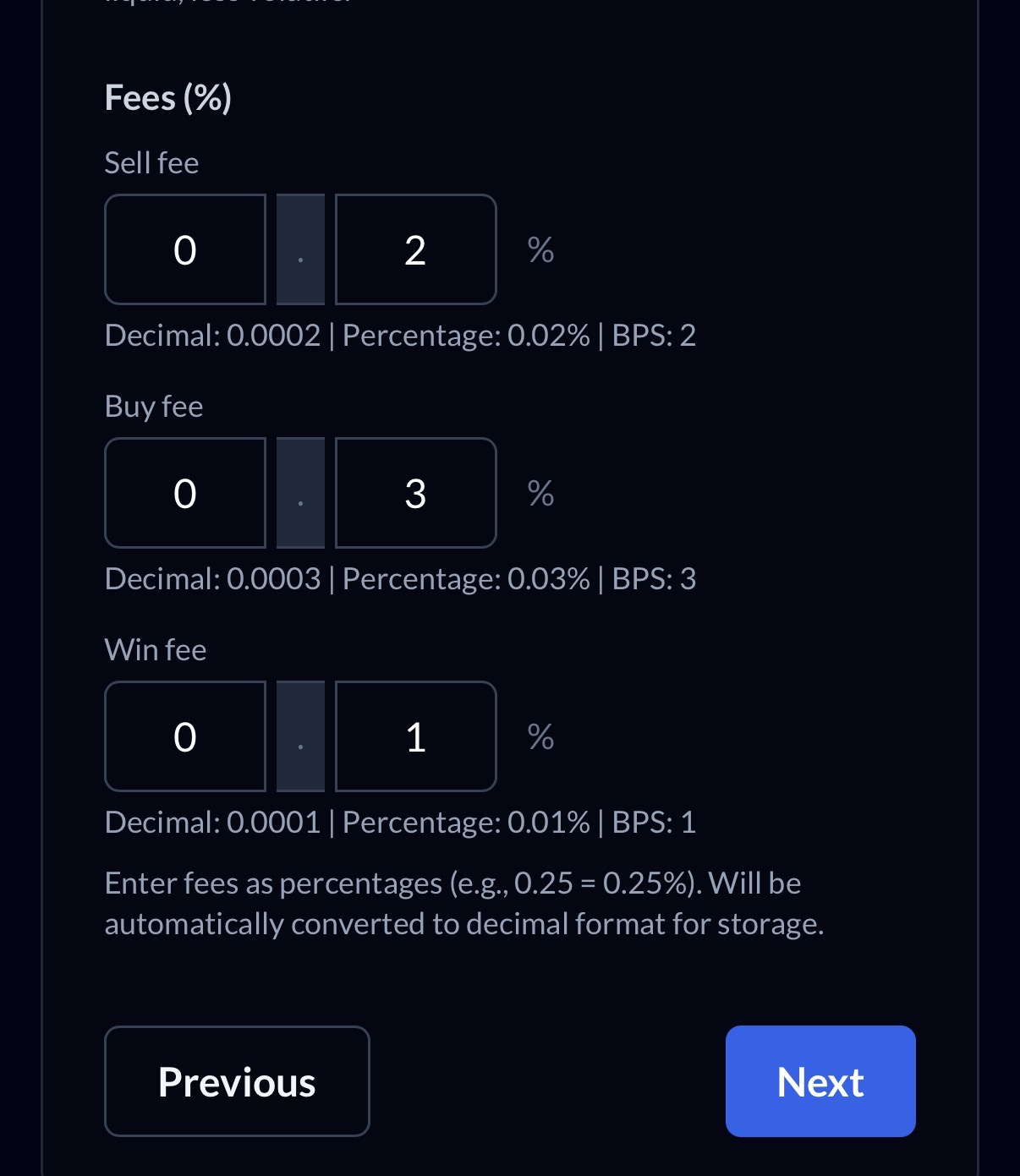Click the Sell fee whole-number input field
1020x1176 pixels.
[x=185, y=249]
